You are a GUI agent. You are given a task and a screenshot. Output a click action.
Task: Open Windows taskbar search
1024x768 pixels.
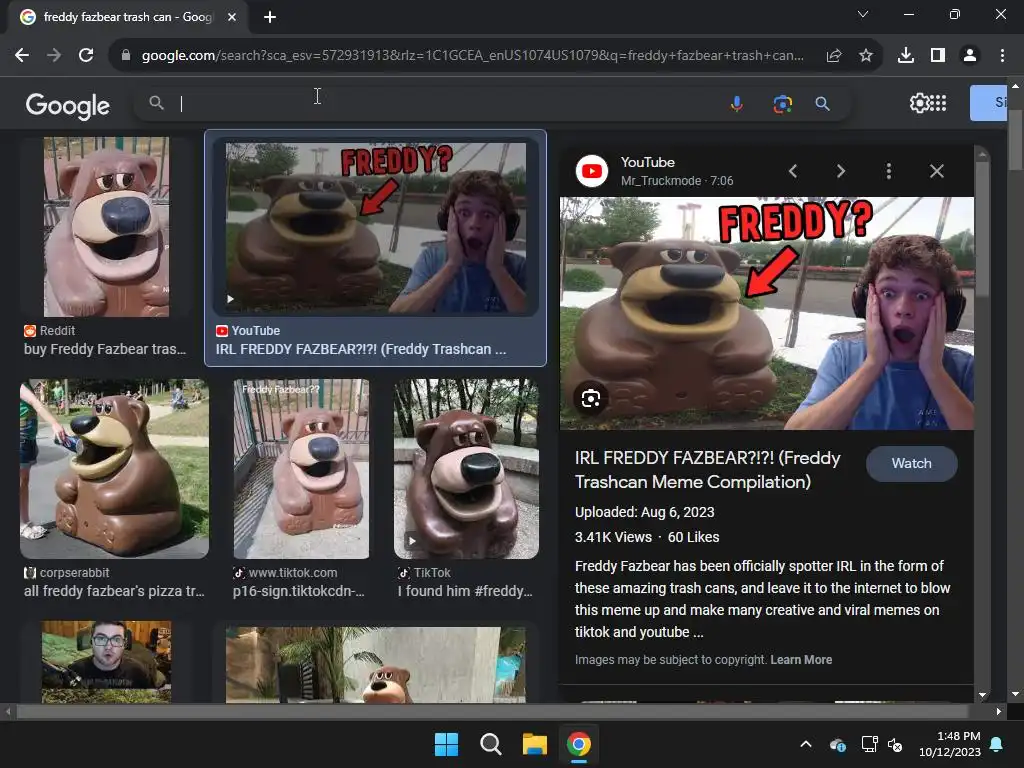pyautogui.click(x=490, y=744)
